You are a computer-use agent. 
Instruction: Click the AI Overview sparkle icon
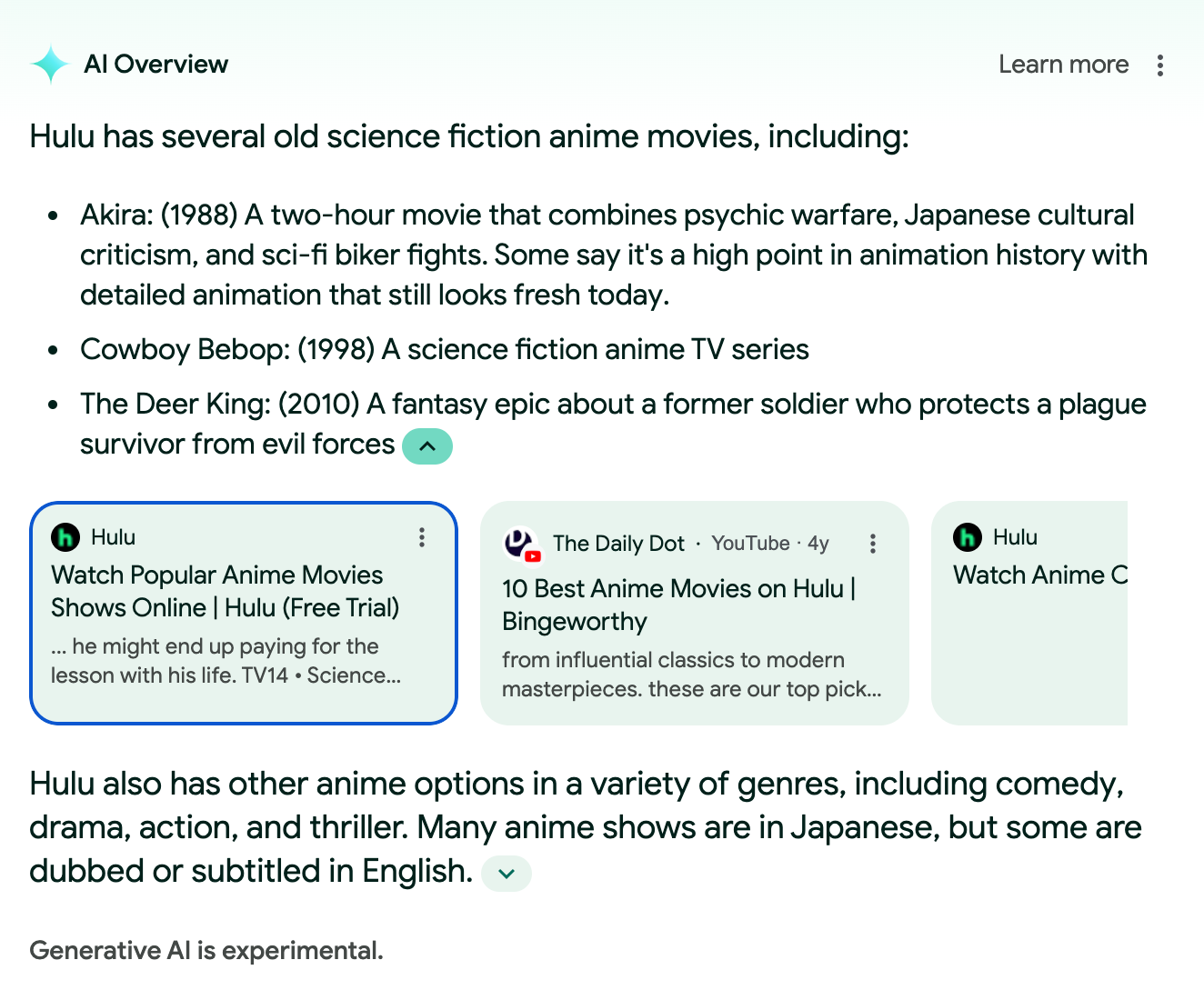point(50,65)
